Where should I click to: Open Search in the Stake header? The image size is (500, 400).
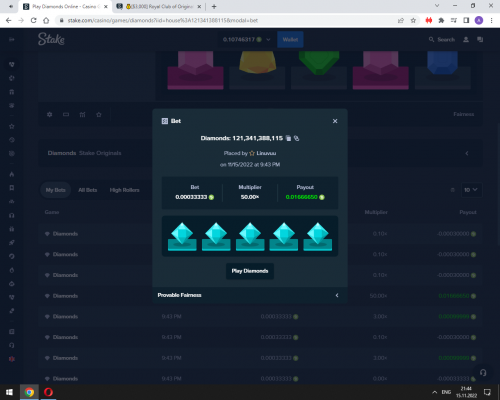[x=442, y=39]
